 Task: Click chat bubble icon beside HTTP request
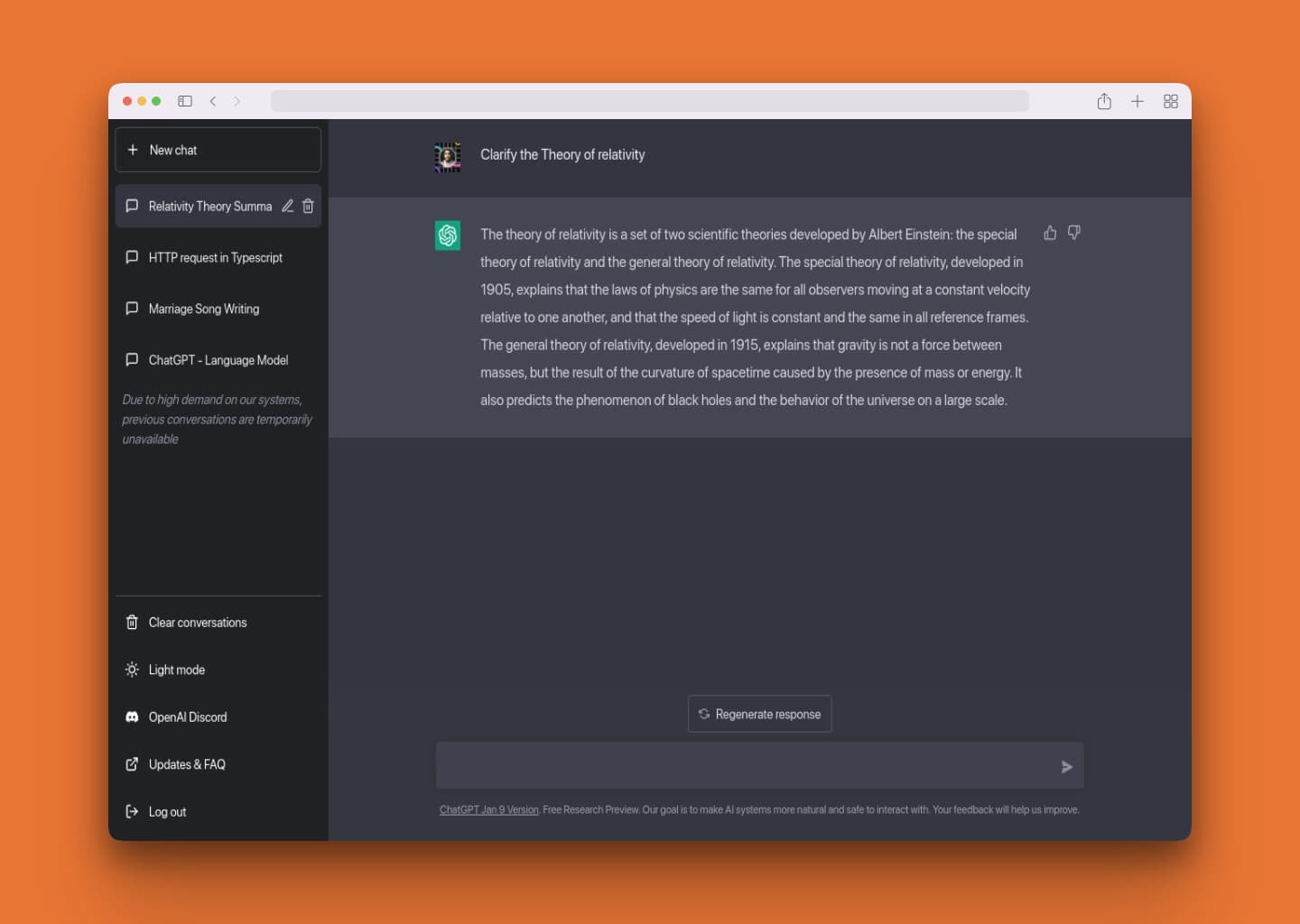tap(132, 257)
